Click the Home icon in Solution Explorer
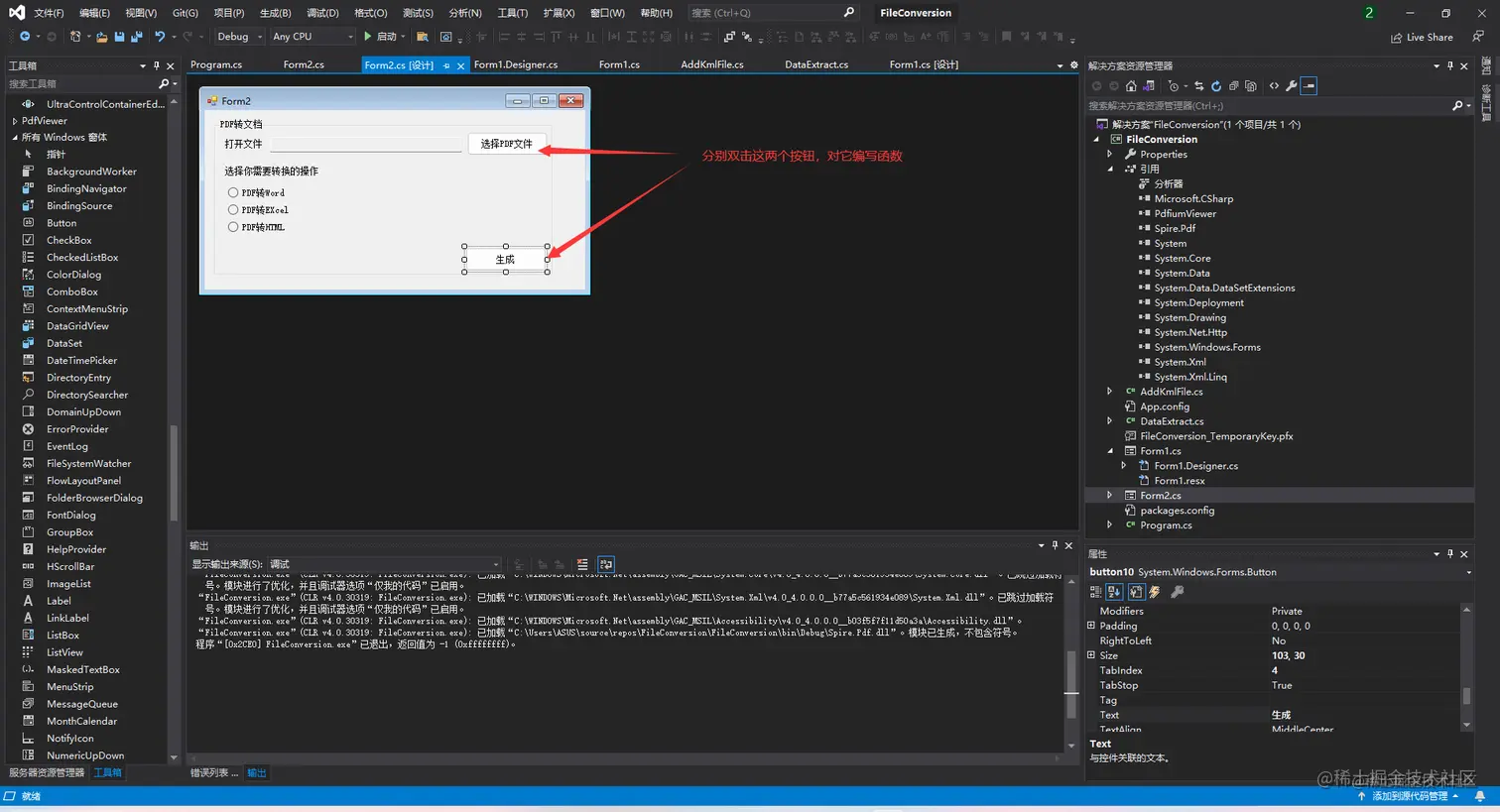Screen dimensions: 1500x812 tap(1131, 86)
